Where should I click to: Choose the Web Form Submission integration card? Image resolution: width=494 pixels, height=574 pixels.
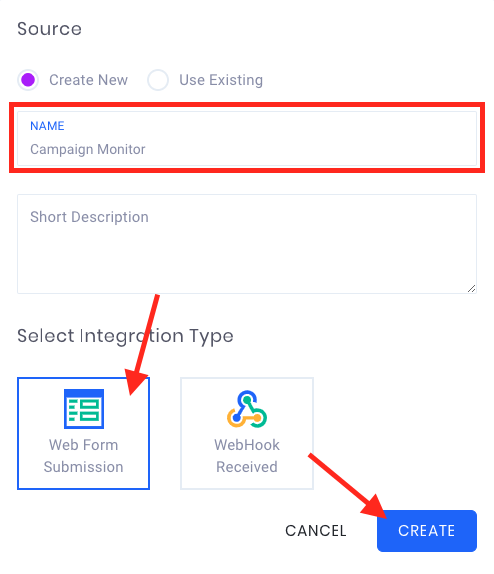tap(83, 433)
